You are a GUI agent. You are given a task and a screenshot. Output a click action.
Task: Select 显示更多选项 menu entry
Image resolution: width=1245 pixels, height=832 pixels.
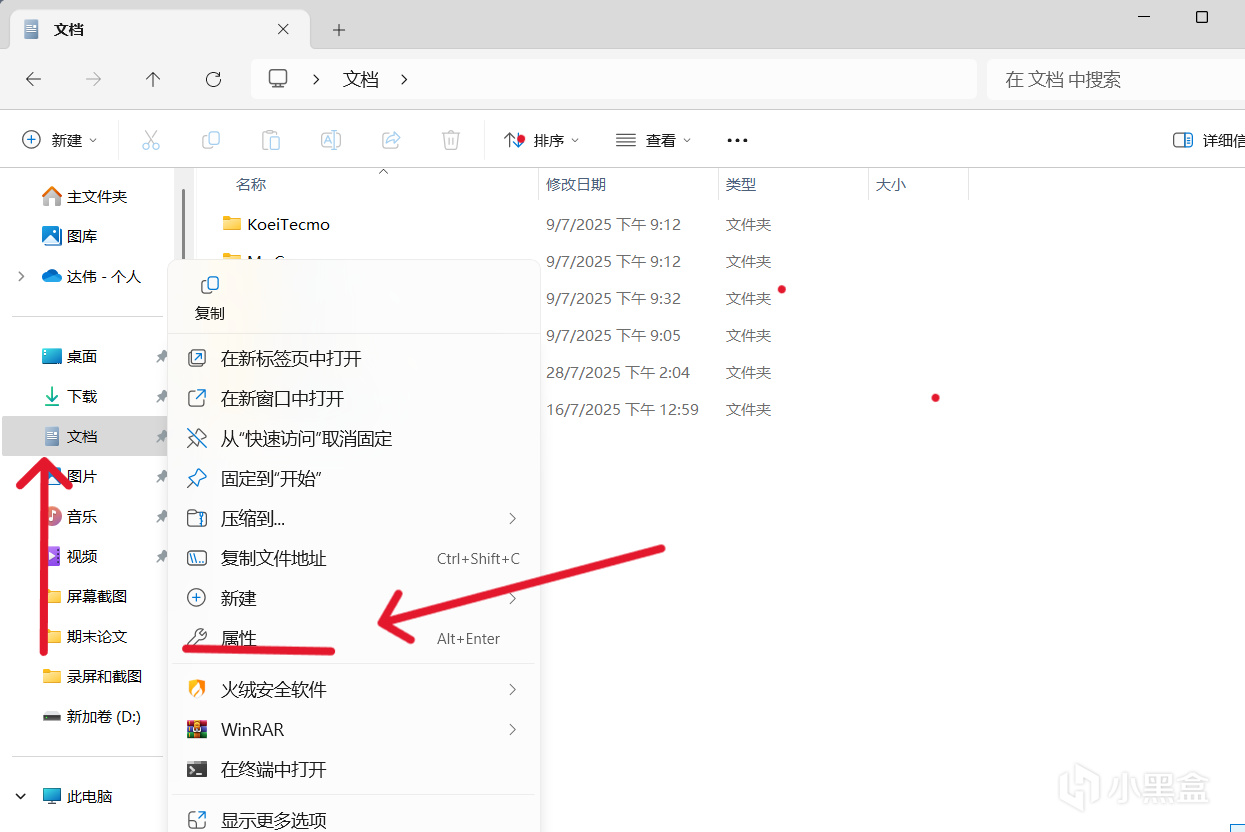(354, 820)
